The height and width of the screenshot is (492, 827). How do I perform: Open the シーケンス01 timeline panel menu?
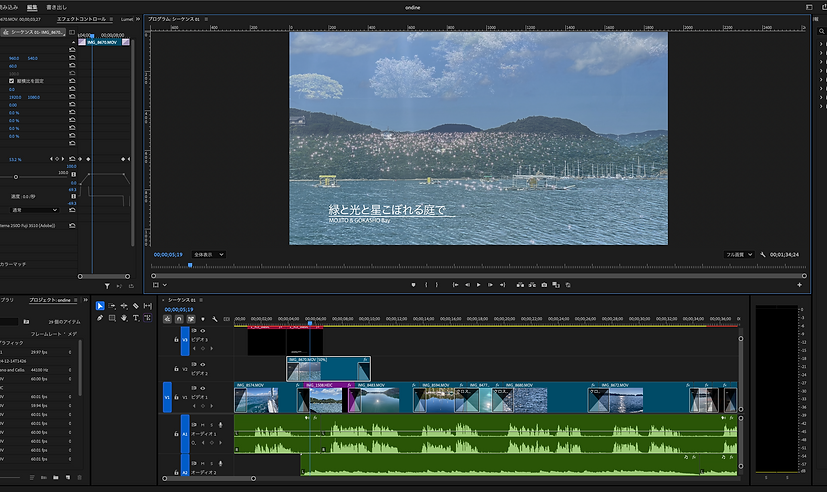[x=201, y=300]
